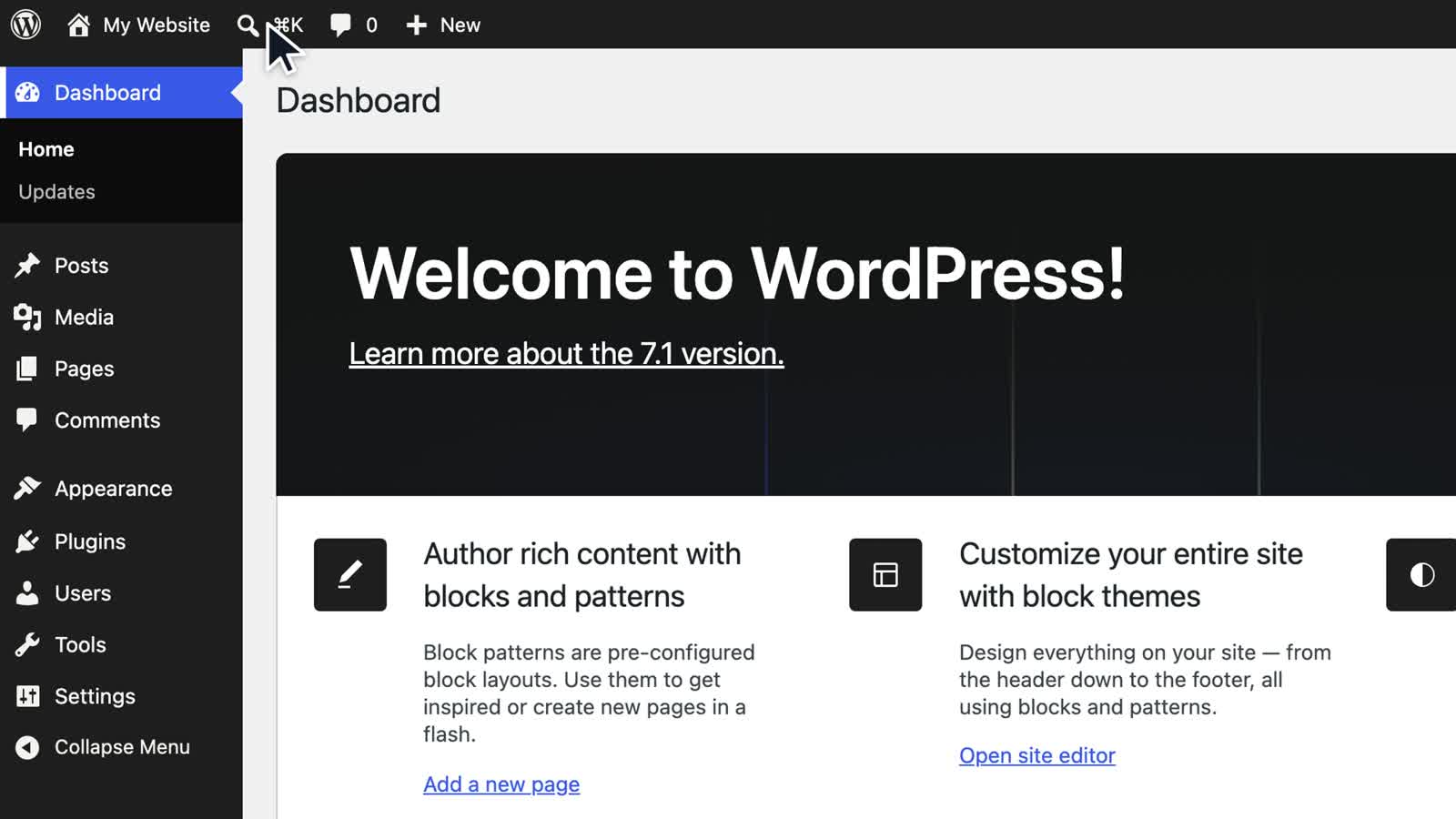This screenshot has height=819, width=1456.
Task: Click the Add a new page link
Action: 501,784
